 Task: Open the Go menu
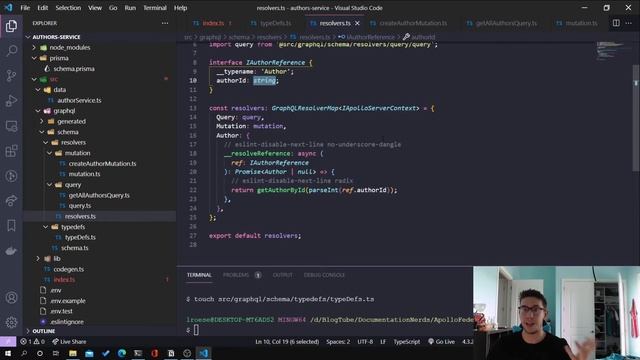(113, 8)
